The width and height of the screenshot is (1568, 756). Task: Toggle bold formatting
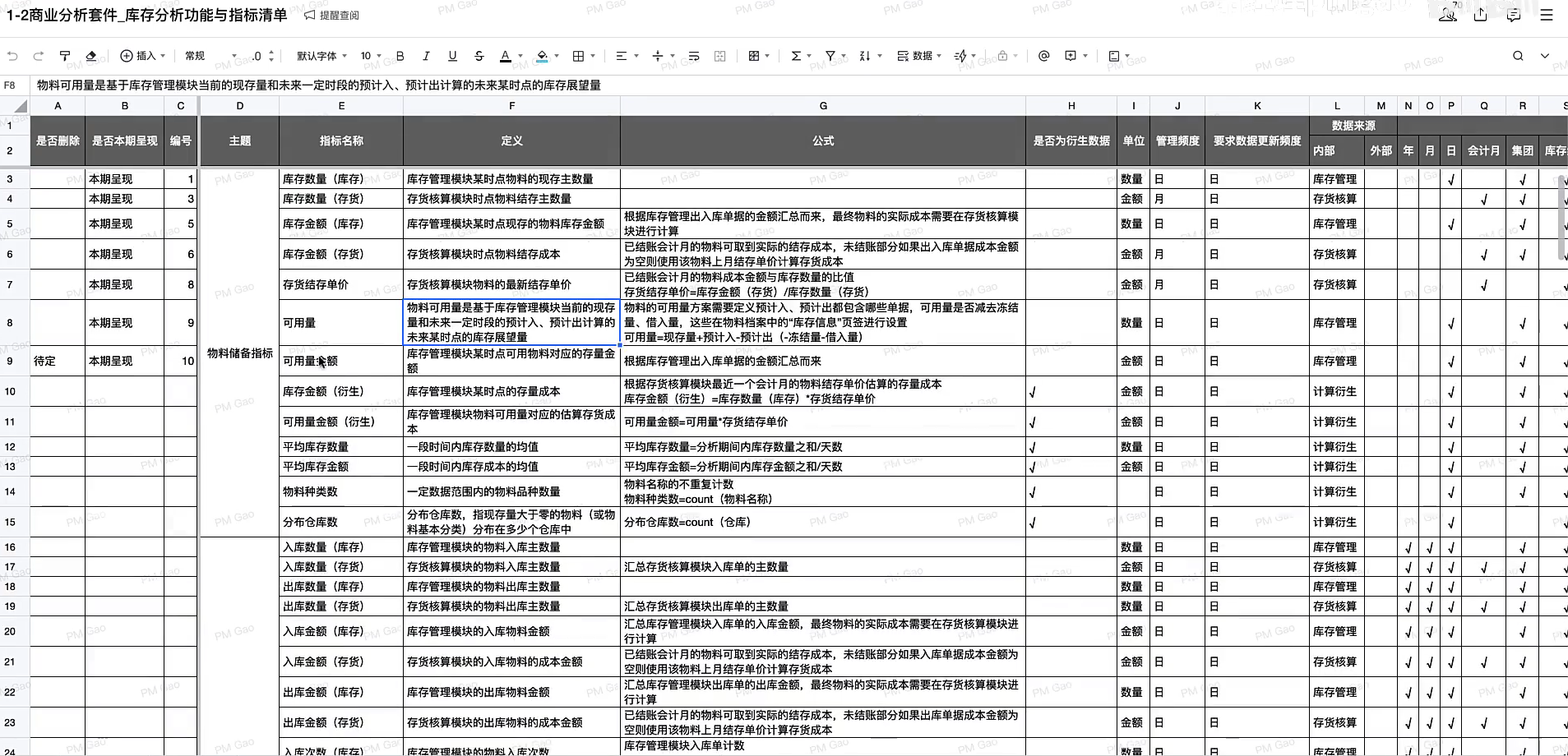[400, 56]
